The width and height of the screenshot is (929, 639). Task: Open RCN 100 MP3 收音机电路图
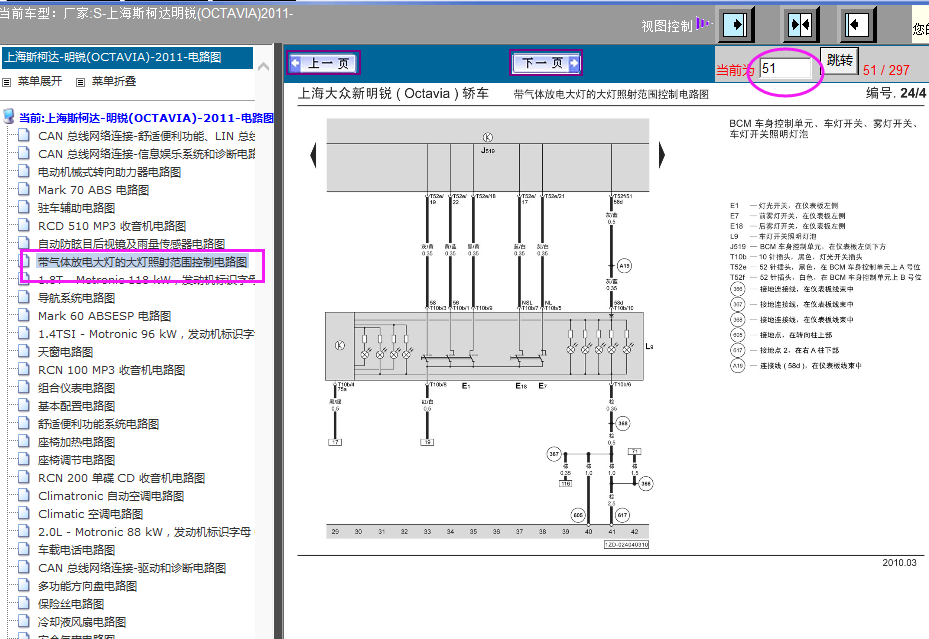[x=112, y=370]
